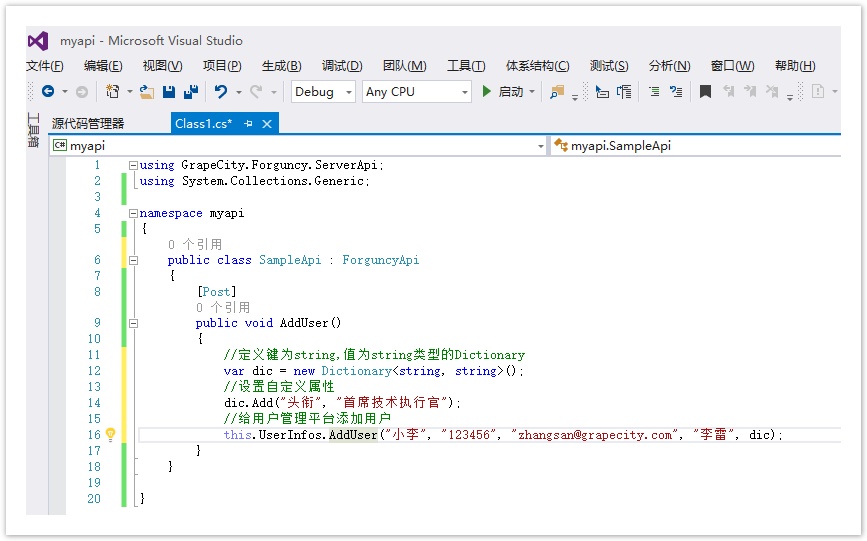Collapse the using directives block
This screenshot has height=541, width=867.
click(x=133, y=165)
